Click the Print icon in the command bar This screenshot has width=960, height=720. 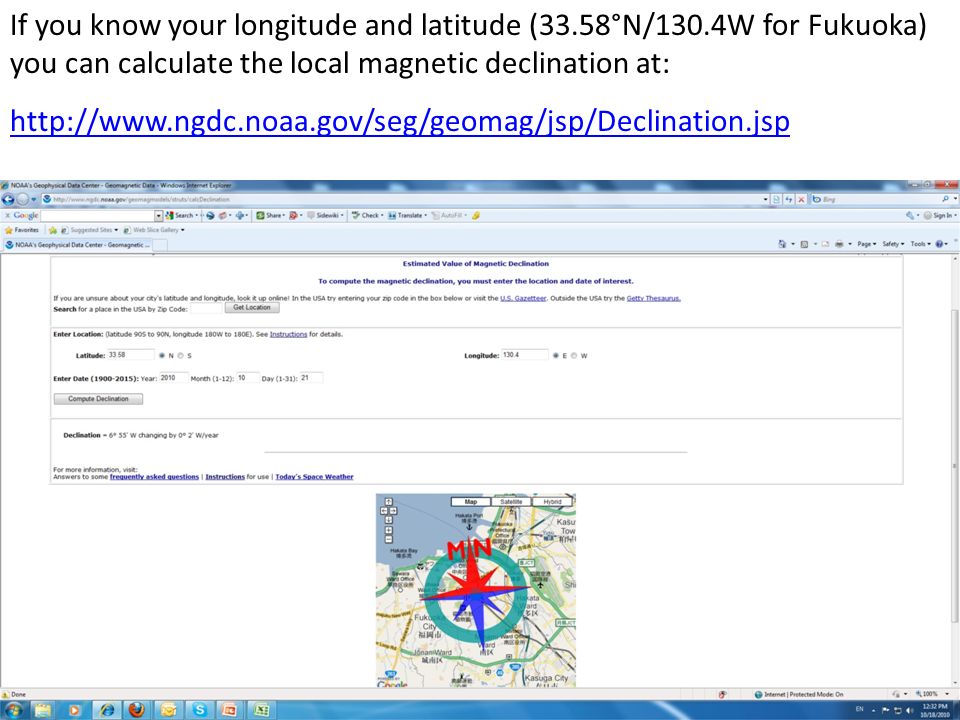[839, 244]
